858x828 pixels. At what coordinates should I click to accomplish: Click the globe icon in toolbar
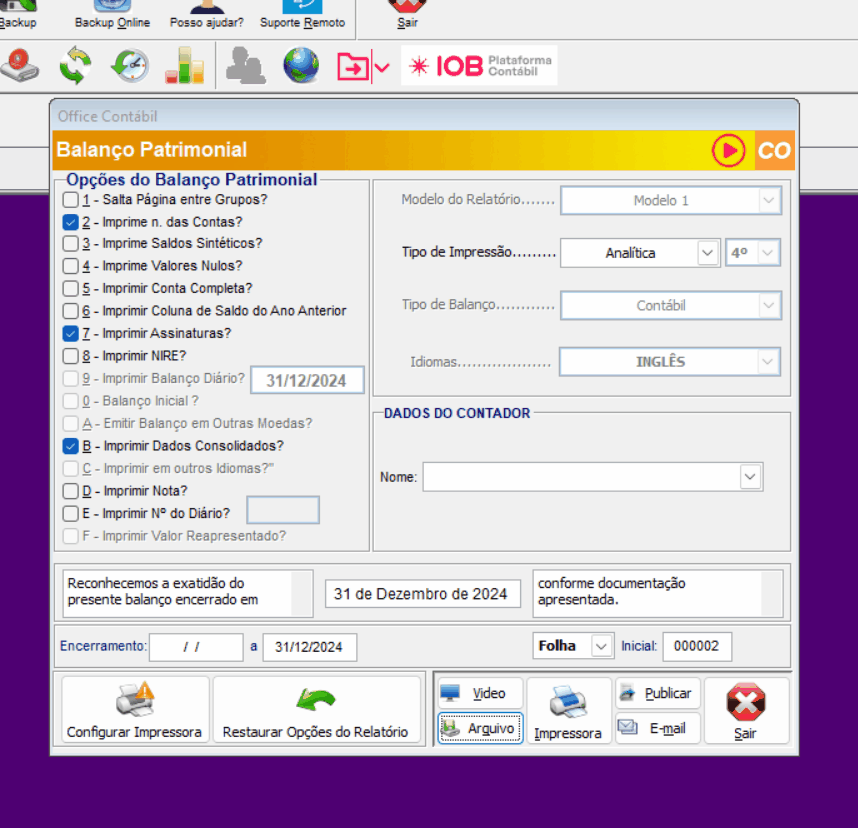click(301, 66)
